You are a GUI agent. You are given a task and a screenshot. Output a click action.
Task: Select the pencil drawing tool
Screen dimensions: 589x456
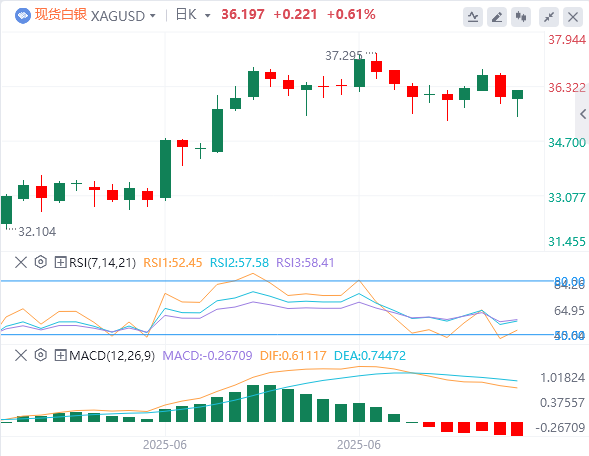coord(497,17)
